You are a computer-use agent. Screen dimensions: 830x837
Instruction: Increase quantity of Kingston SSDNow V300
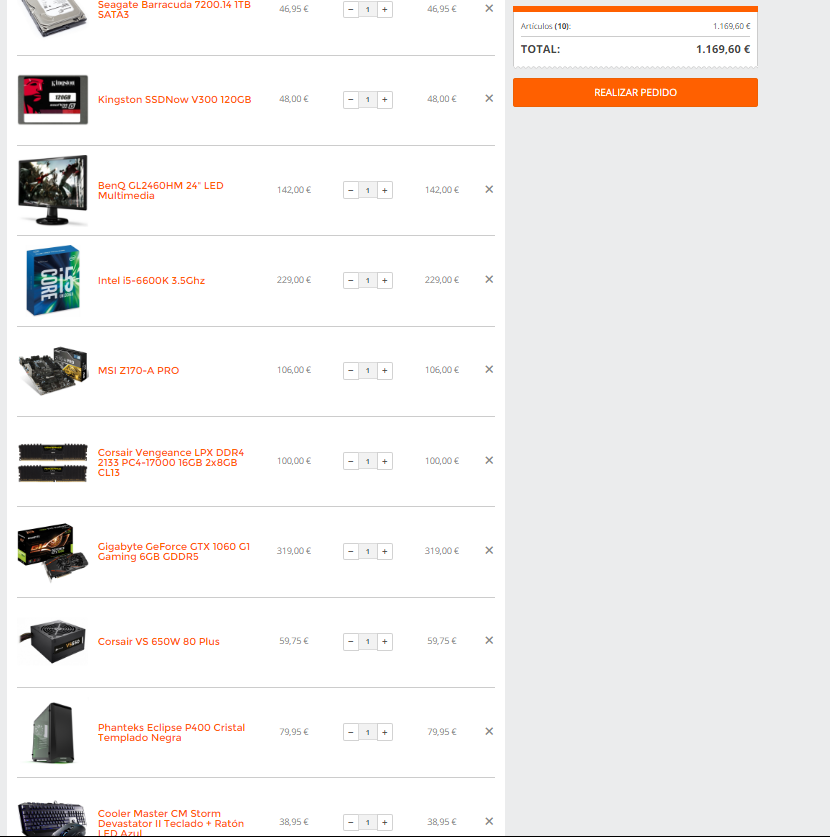[x=385, y=99]
